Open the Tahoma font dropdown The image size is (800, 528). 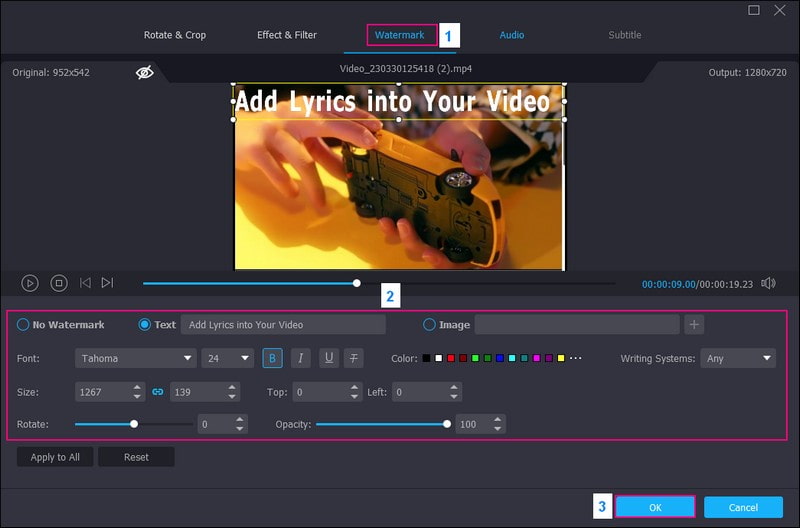135,358
